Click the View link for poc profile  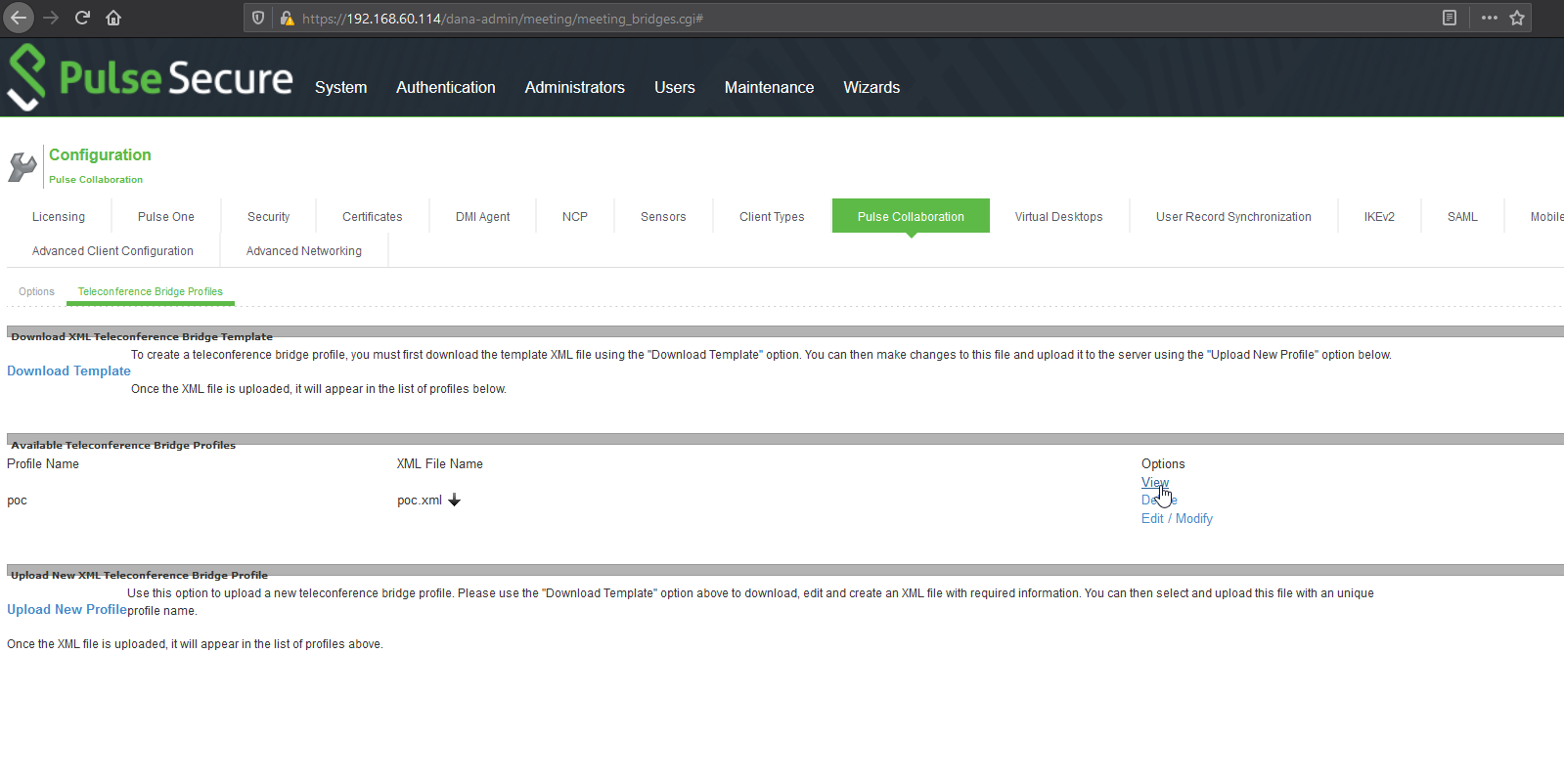[1154, 482]
